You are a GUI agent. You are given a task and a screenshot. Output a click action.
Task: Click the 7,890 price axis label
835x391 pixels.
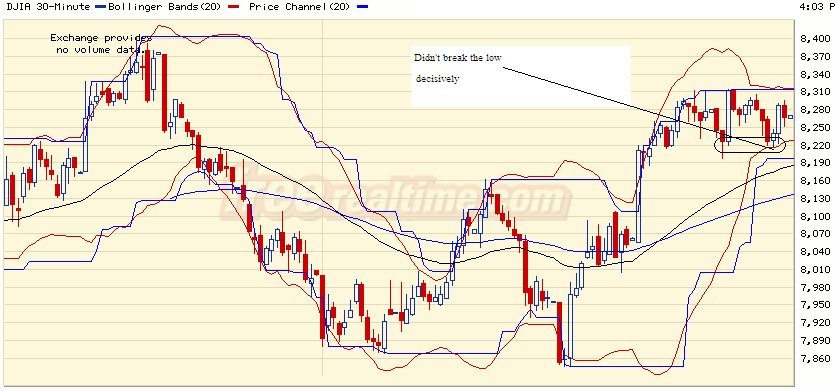tap(815, 340)
